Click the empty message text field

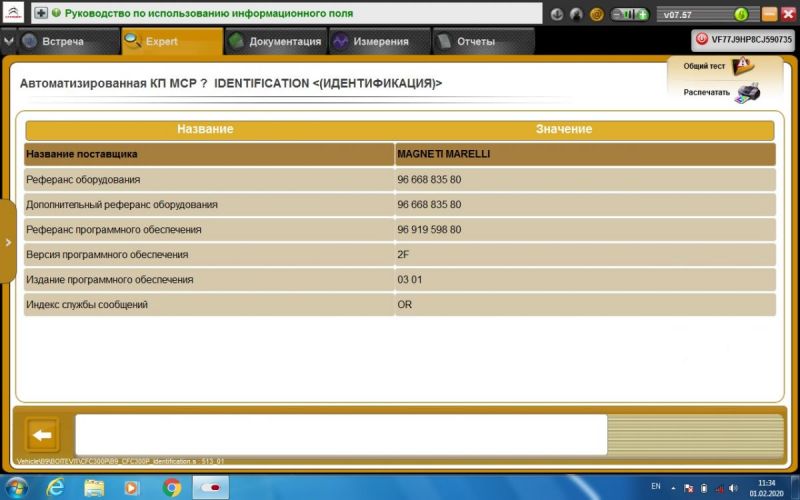(340, 435)
